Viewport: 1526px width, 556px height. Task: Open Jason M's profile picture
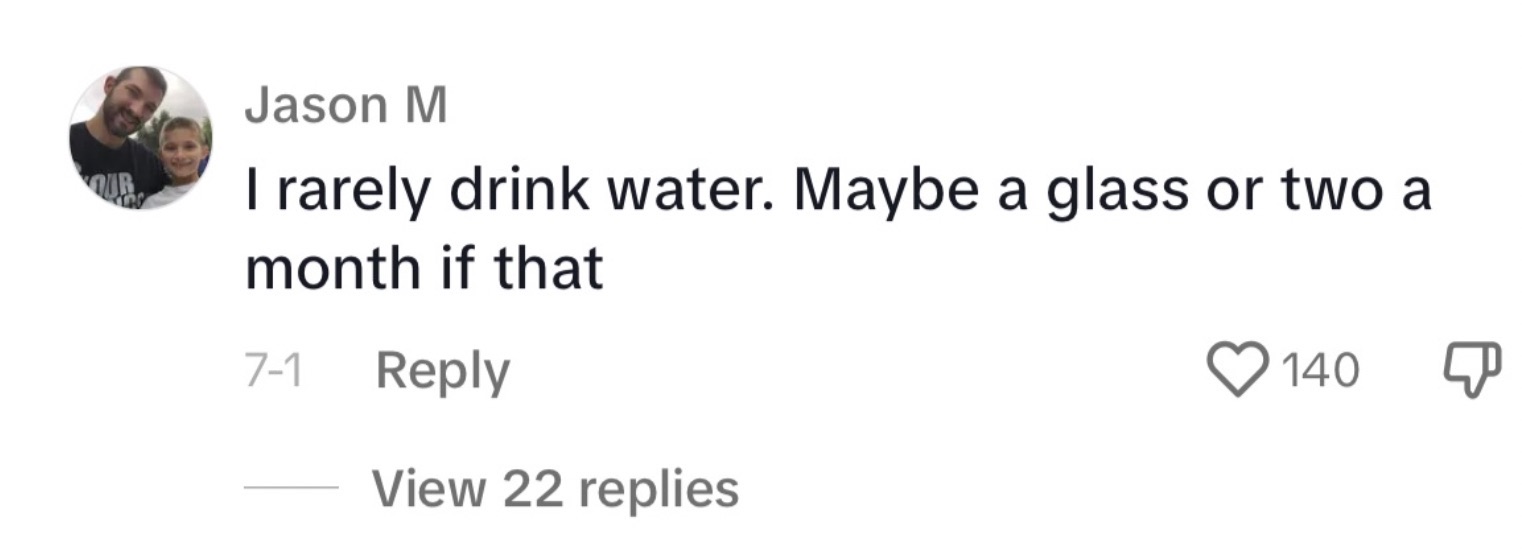(140, 138)
